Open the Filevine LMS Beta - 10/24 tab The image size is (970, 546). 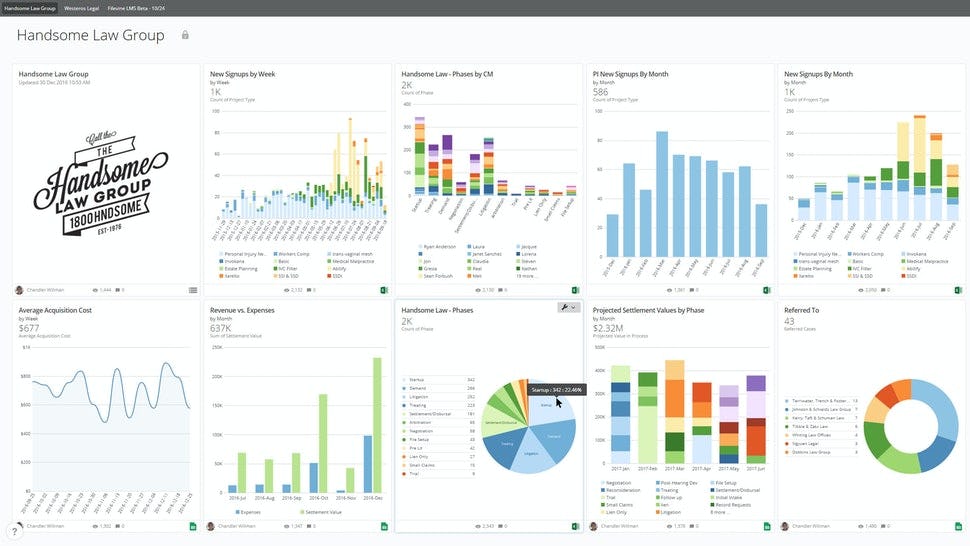click(x=136, y=8)
